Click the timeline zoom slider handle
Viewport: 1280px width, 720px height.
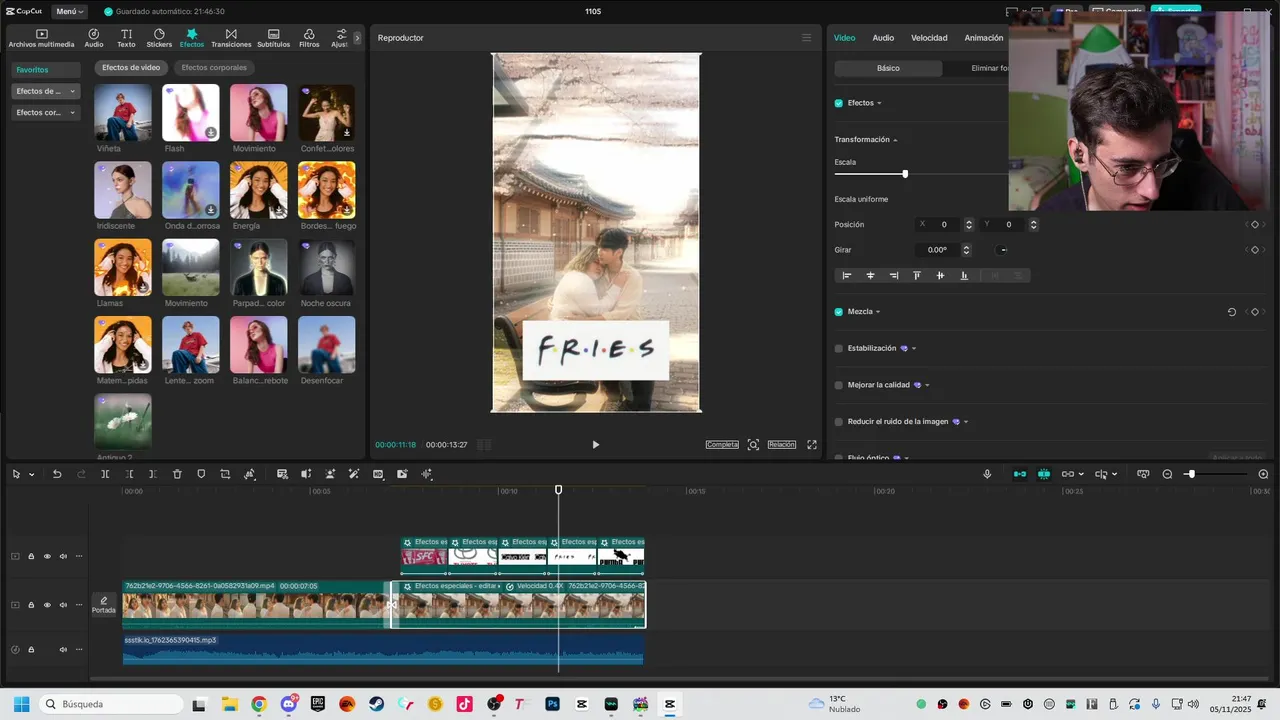[x=1190, y=474]
